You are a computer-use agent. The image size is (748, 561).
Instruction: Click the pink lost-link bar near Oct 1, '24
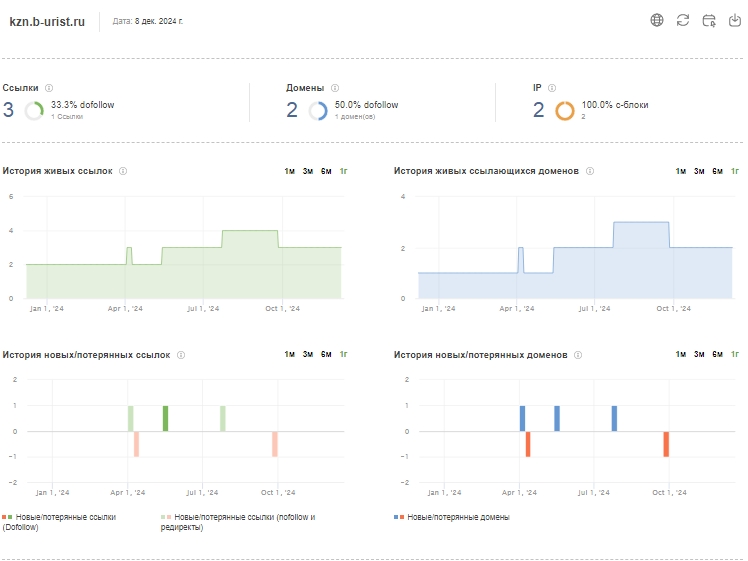(275, 444)
